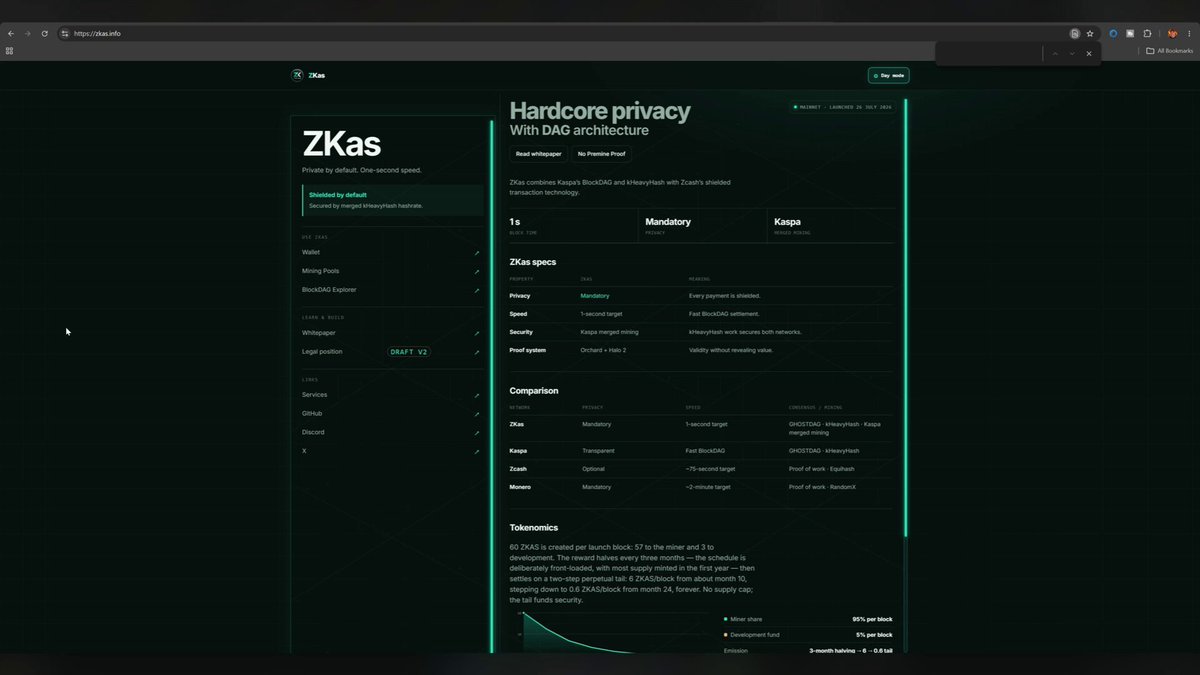This screenshot has width=1200, height=675.
Task: Open the Mining Pools link
Action: pyautogui.click(x=320, y=271)
